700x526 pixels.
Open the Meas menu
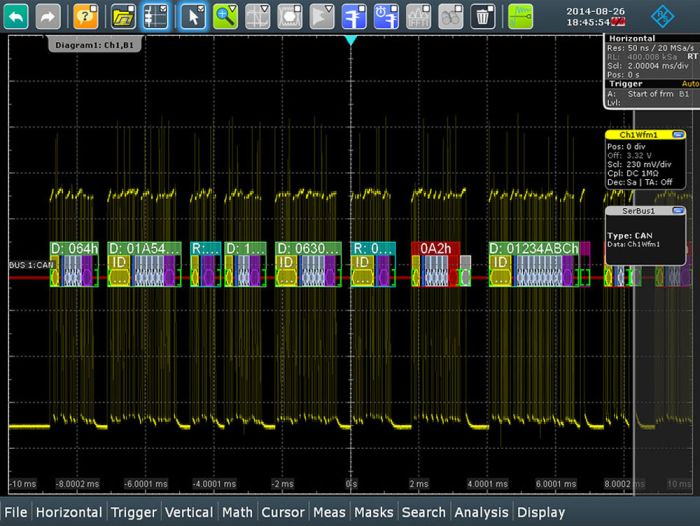coord(329,512)
